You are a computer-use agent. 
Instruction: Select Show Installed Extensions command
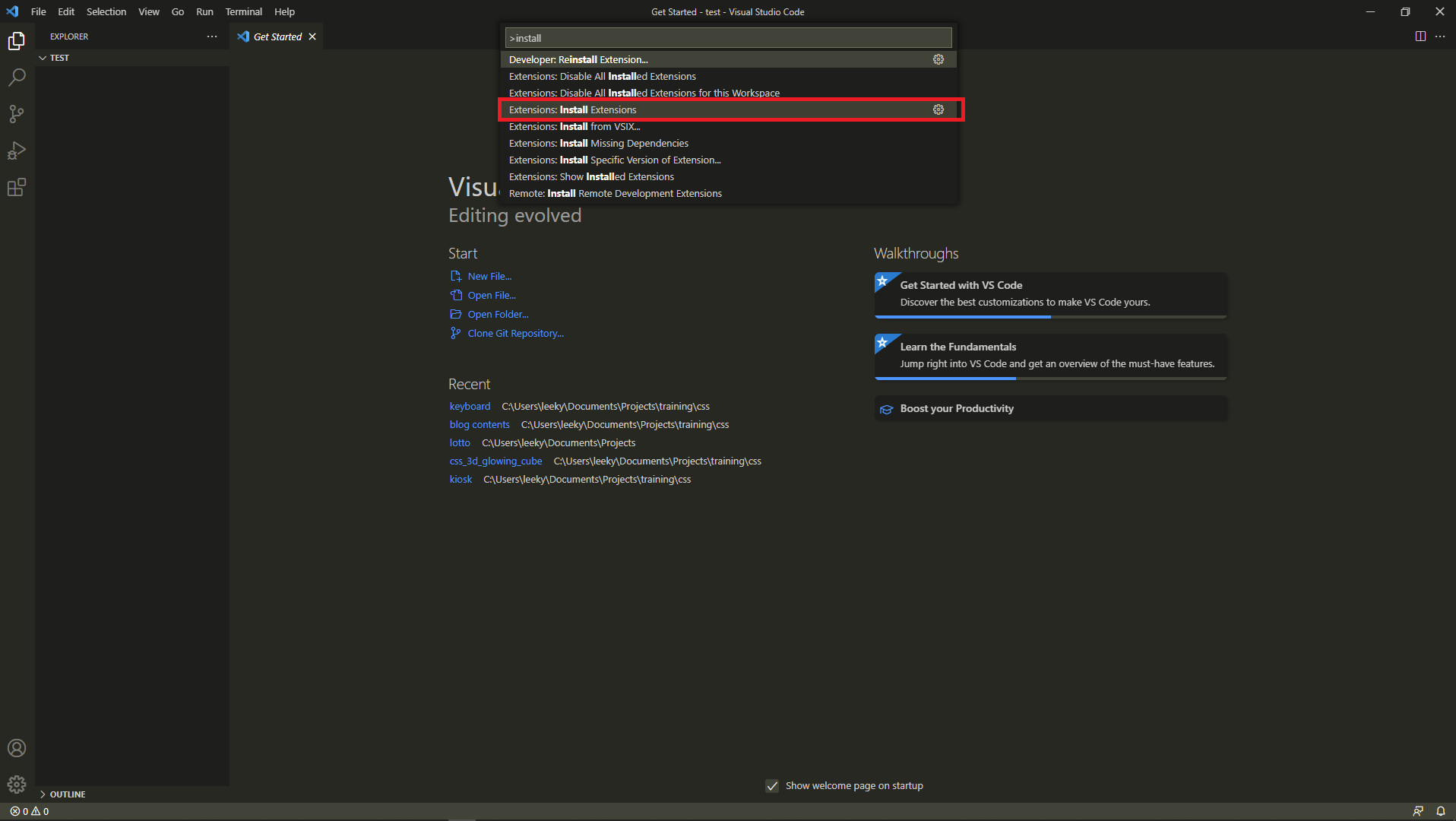[x=728, y=176]
